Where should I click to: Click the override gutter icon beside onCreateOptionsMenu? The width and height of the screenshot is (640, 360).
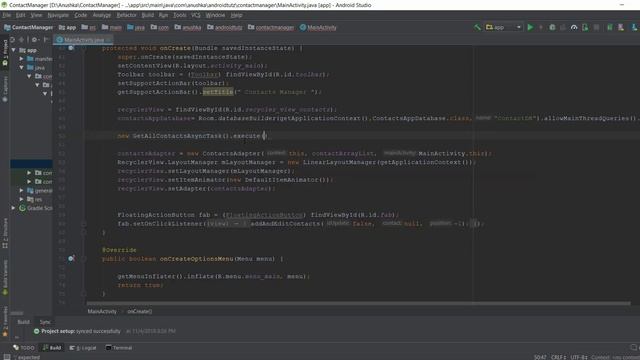(x=71, y=258)
